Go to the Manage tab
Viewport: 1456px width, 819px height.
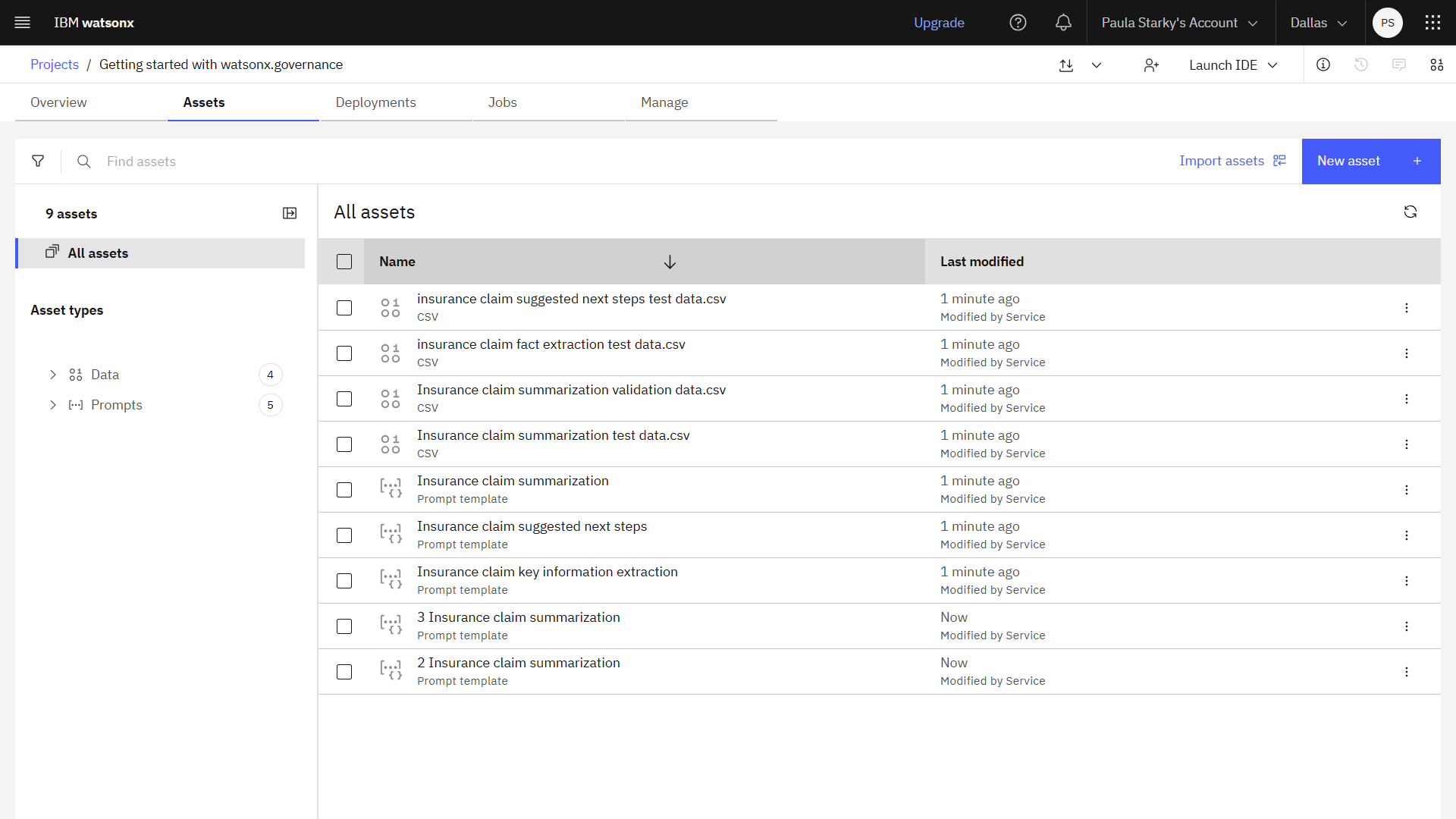(x=664, y=102)
